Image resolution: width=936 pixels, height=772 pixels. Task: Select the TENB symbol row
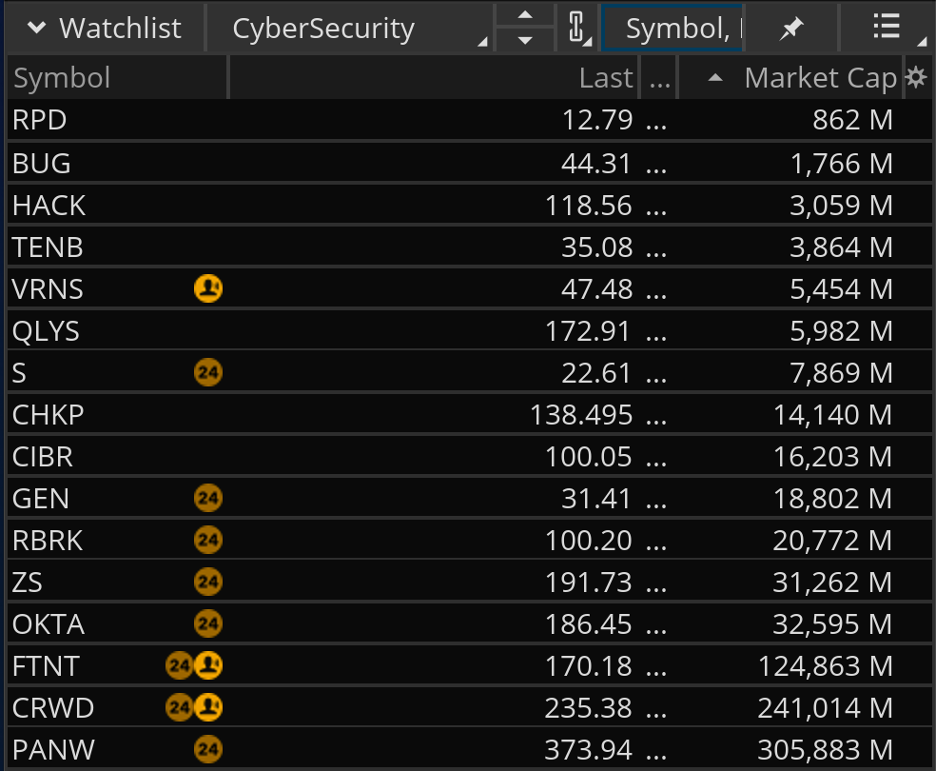469,247
